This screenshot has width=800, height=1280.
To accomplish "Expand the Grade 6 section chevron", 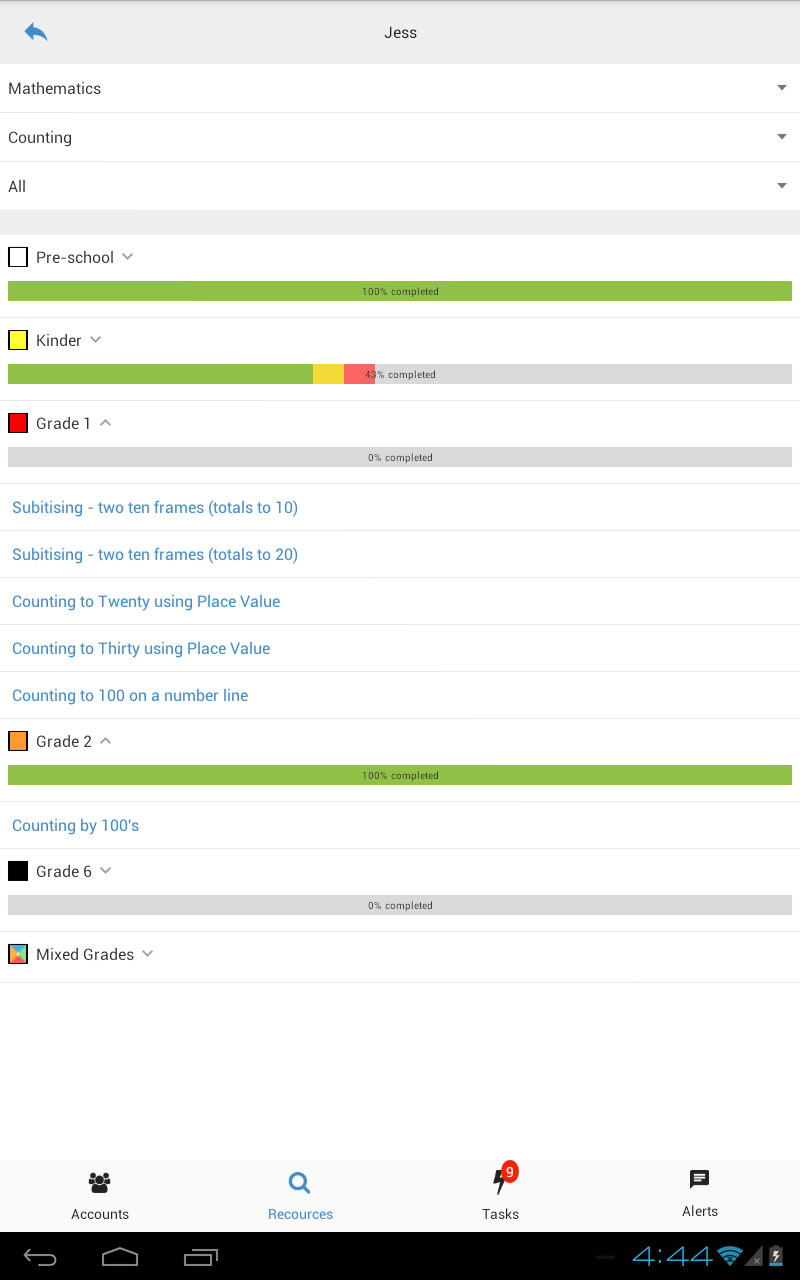I will (106, 871).
